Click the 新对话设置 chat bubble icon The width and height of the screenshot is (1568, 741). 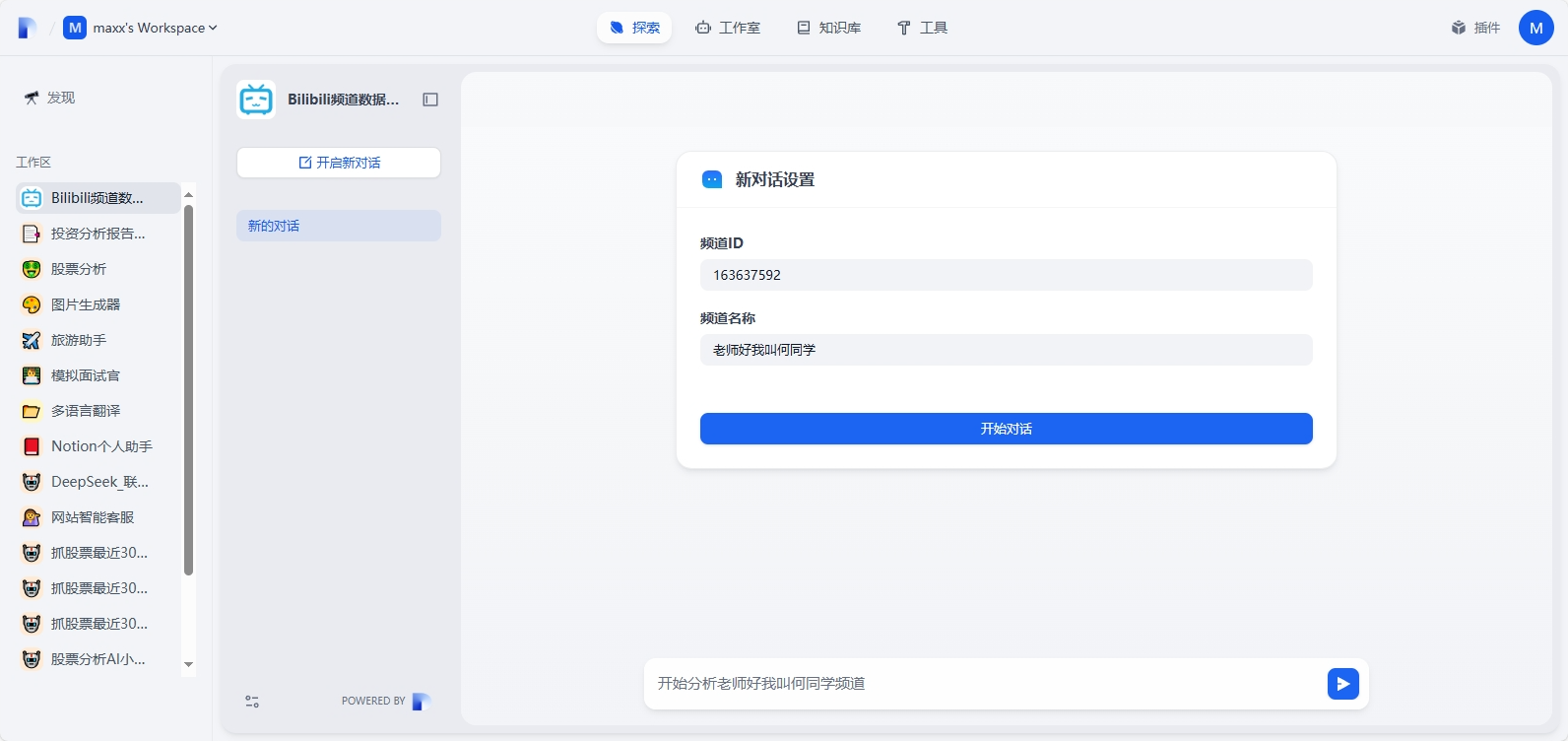tap(712, 179)
